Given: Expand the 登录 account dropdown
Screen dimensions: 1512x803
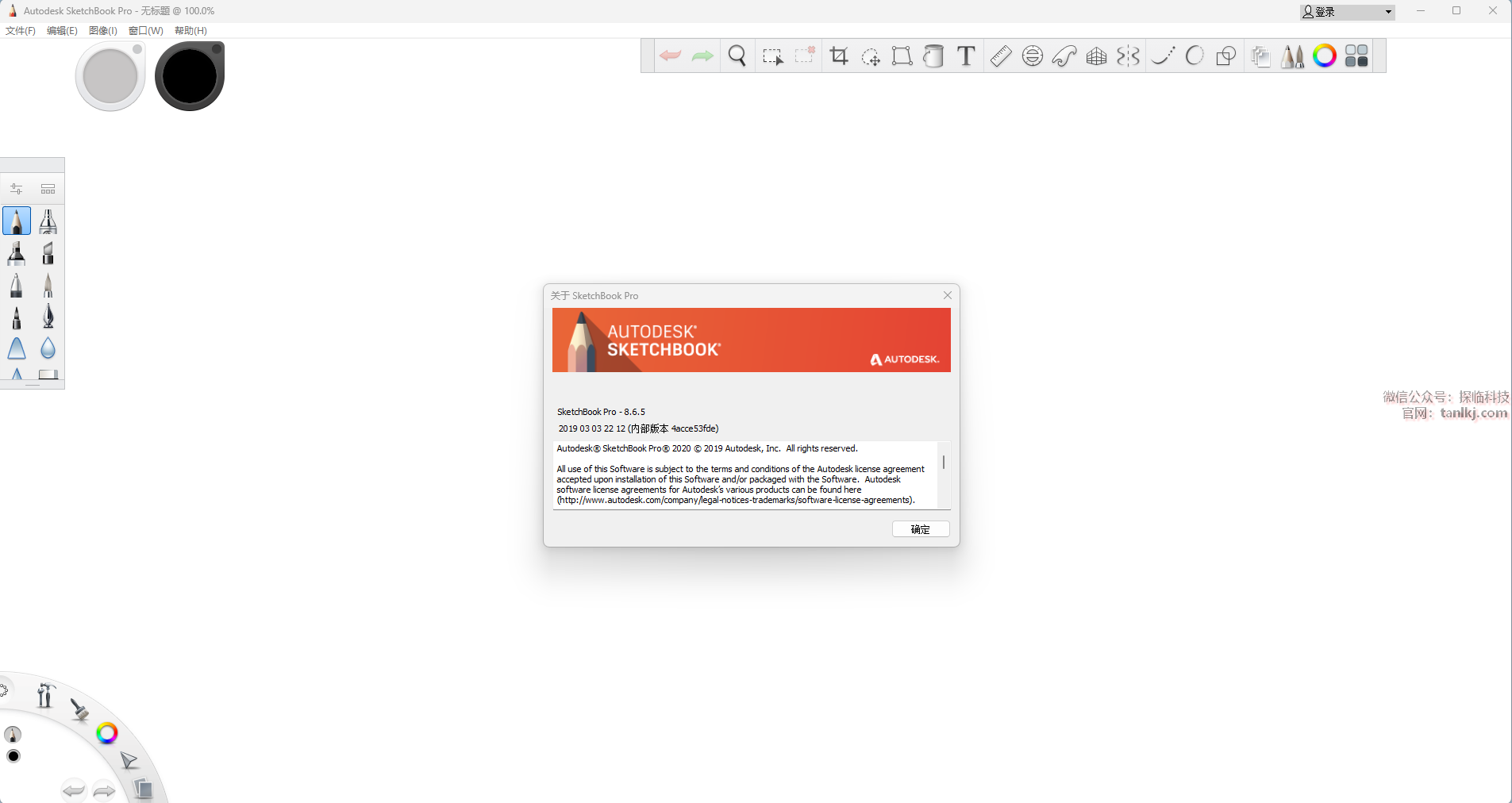Looking at the screenshot, I should [x=1348, y=12].
